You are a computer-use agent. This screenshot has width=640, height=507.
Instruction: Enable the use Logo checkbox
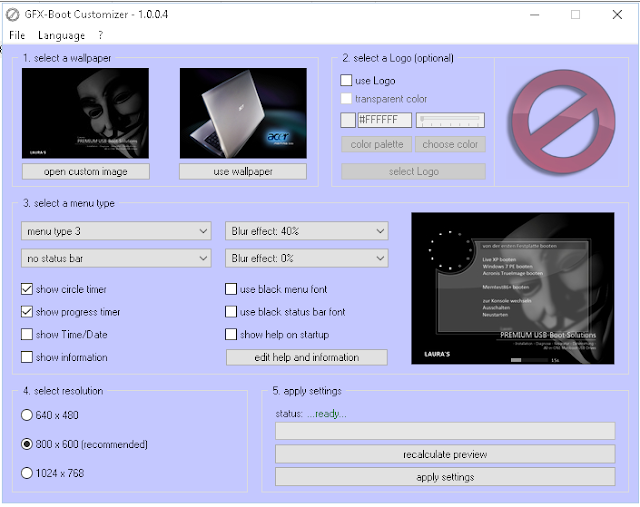346,80
